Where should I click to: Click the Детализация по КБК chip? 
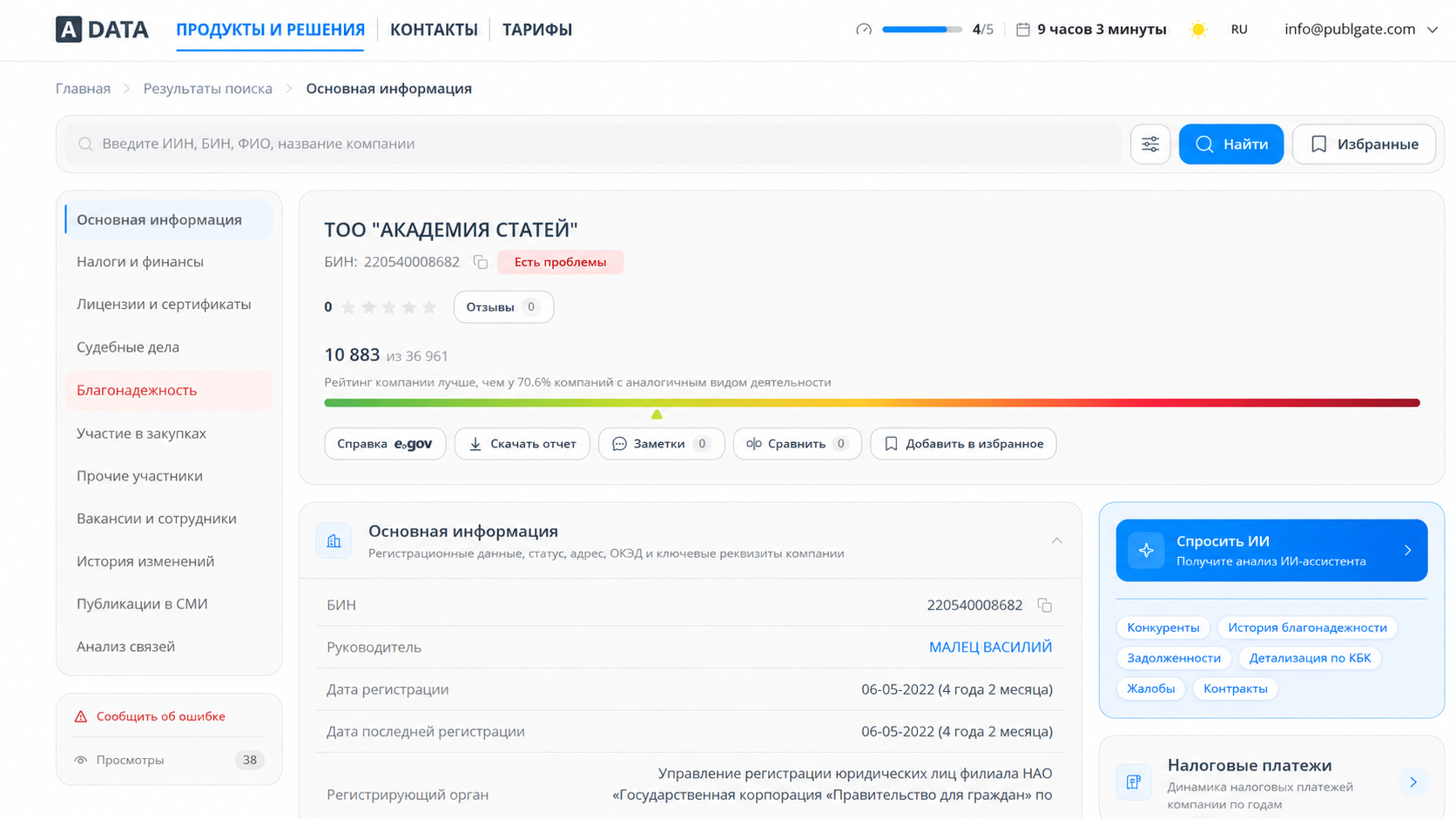[1310, 658]
